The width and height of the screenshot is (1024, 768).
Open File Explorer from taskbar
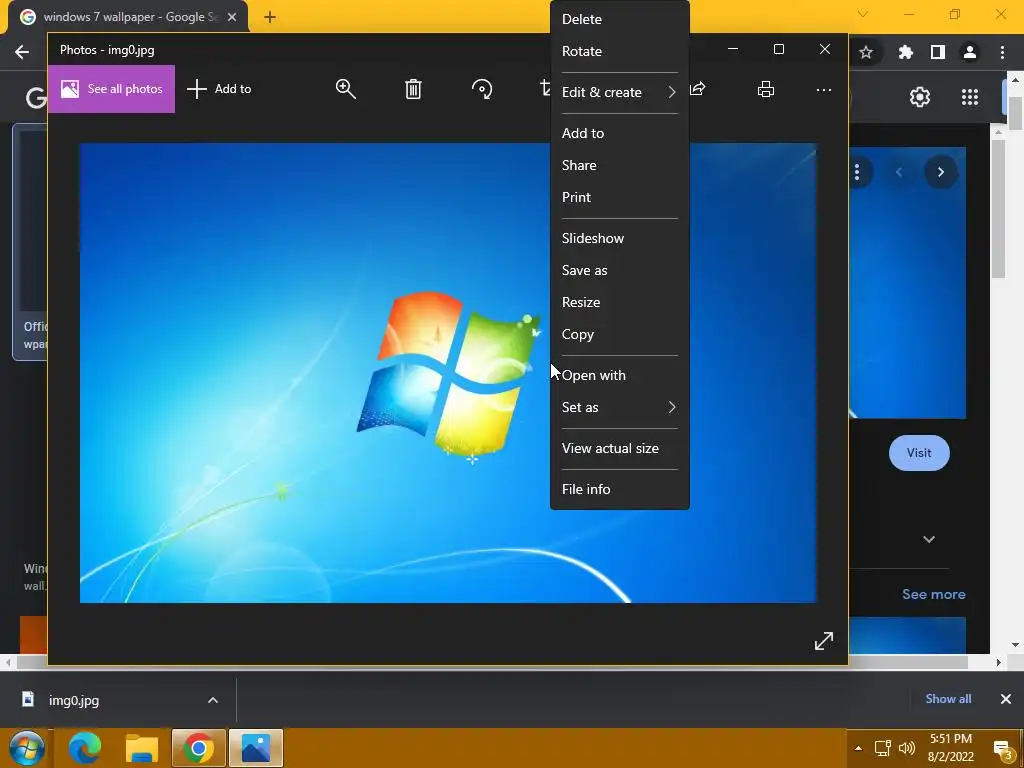coord(142,748)
